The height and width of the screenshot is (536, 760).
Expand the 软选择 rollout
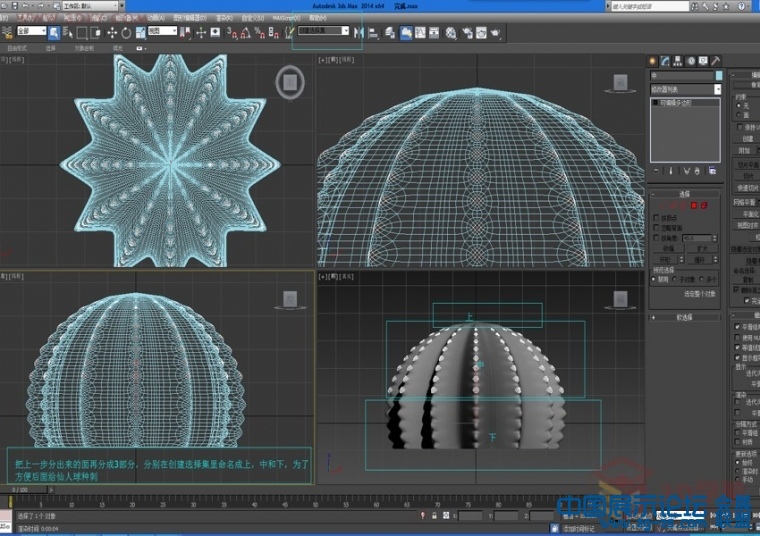pos(684,317)
